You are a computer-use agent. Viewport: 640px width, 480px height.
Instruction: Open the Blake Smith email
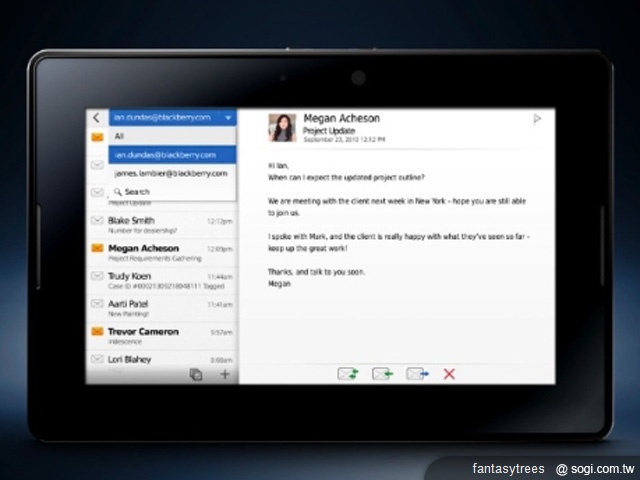pyautogui.click(x=160, y=224)
